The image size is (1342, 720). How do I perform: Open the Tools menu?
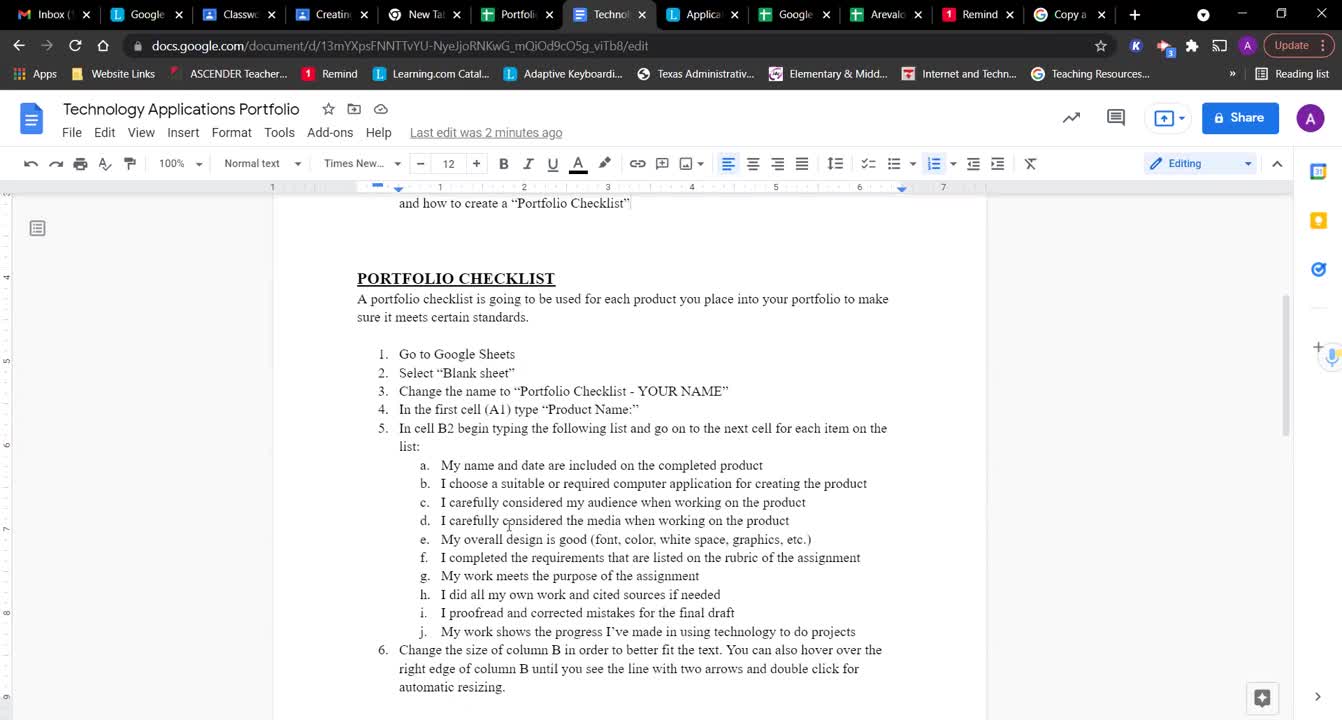click(x=279, y=133)
